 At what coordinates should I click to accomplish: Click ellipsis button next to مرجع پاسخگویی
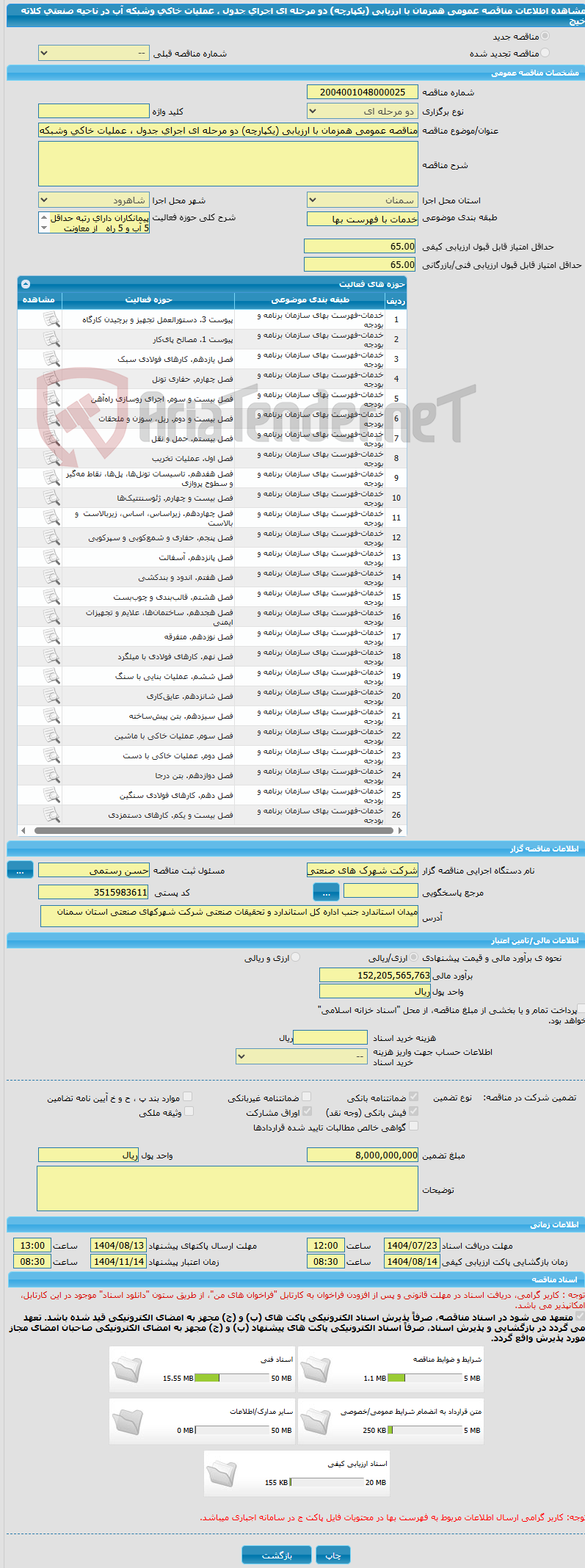(326, 891)
